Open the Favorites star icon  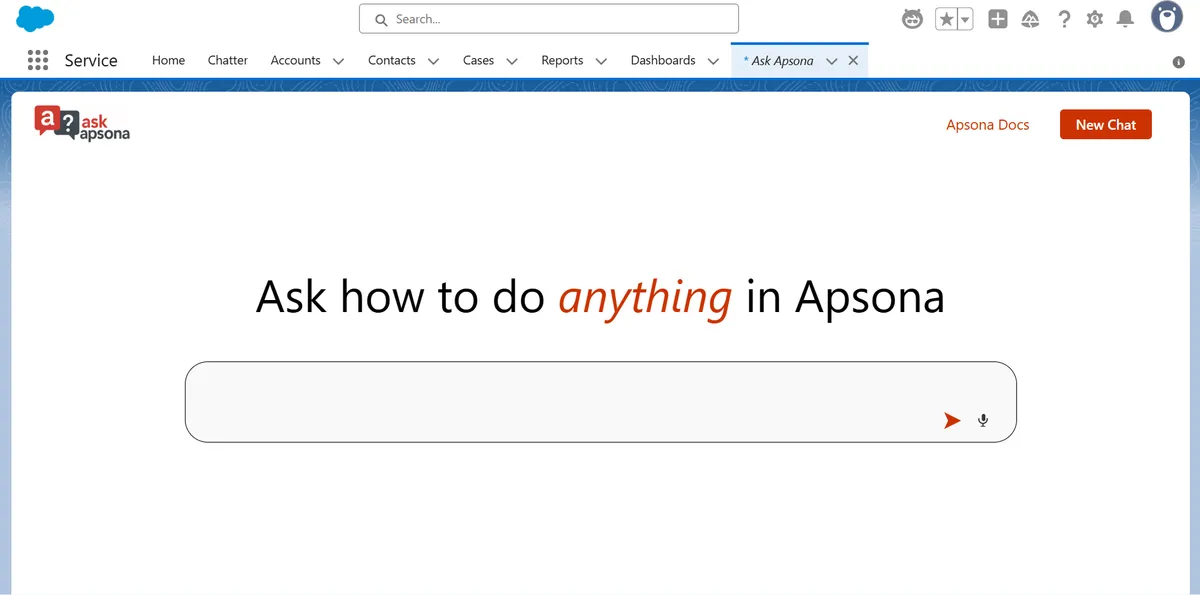point(946,19)
